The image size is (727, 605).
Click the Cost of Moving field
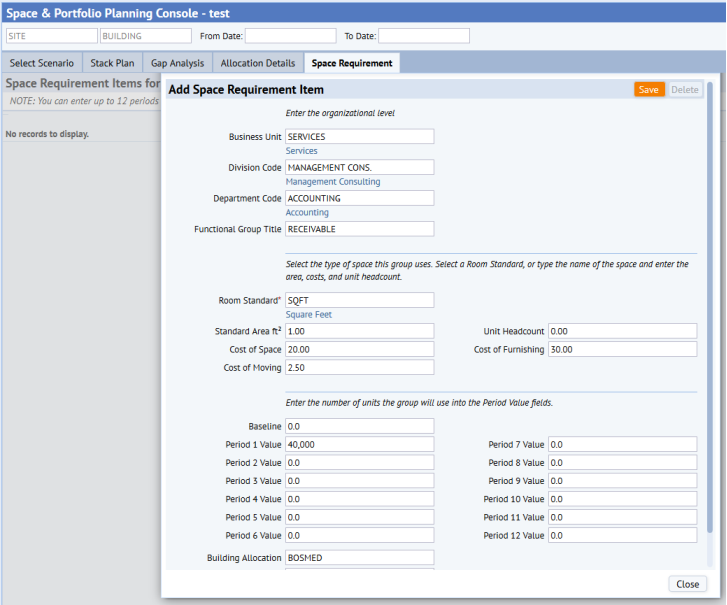(x=359, y=368)
